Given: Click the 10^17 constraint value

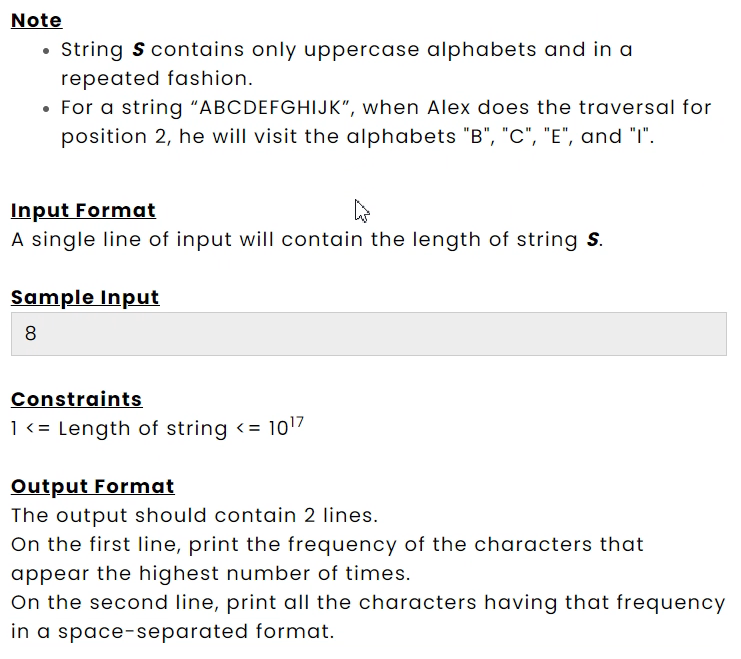Looking at the screenshot, I should click(286, 425).
